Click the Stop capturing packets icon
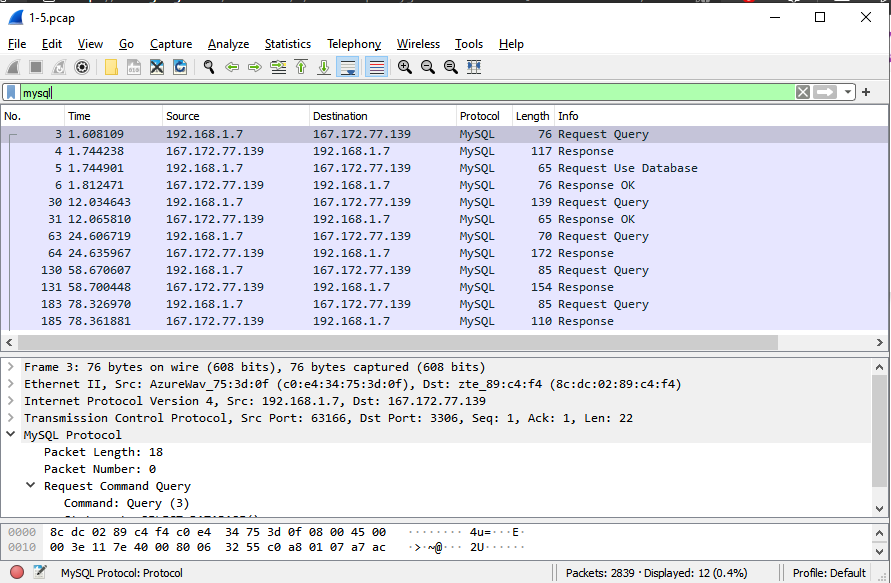Image resolution: width=891 pixels, height=583 pixels. (x=36, y=67)
